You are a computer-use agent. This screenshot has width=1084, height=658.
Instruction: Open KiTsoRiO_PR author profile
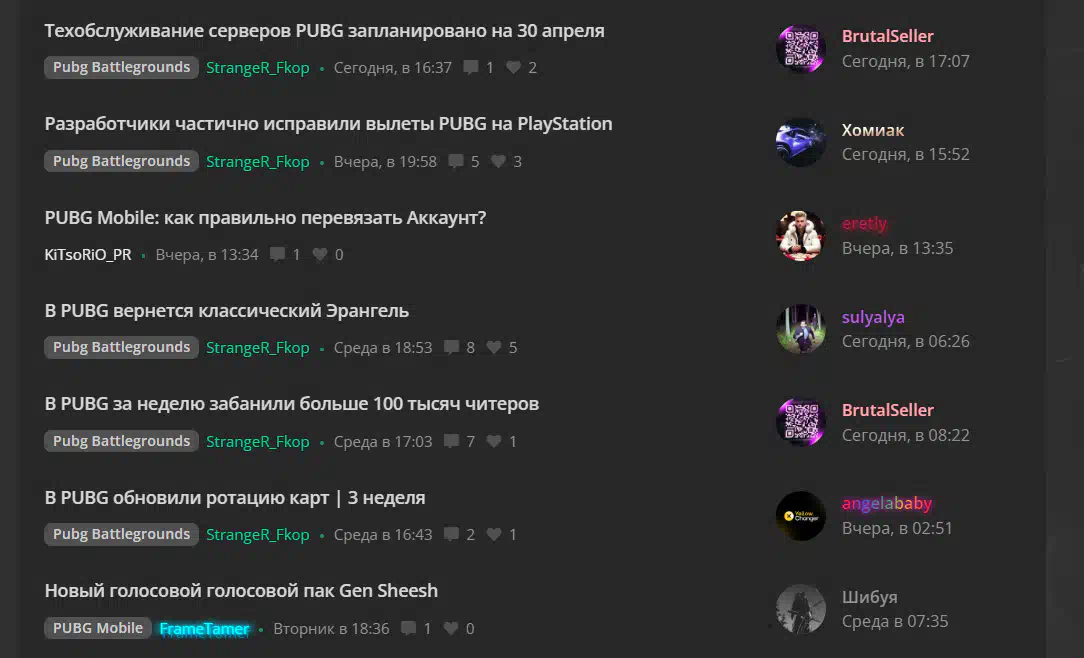88,254
